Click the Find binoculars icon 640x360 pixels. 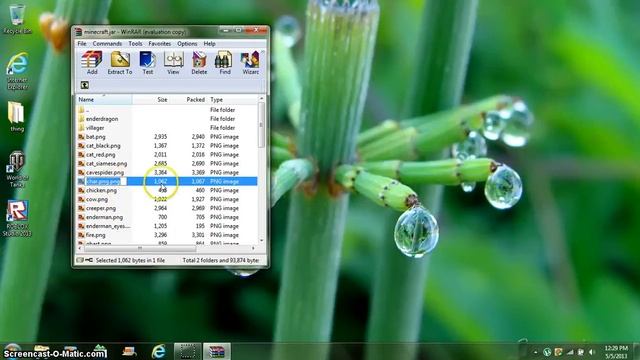tap(224, 62)
